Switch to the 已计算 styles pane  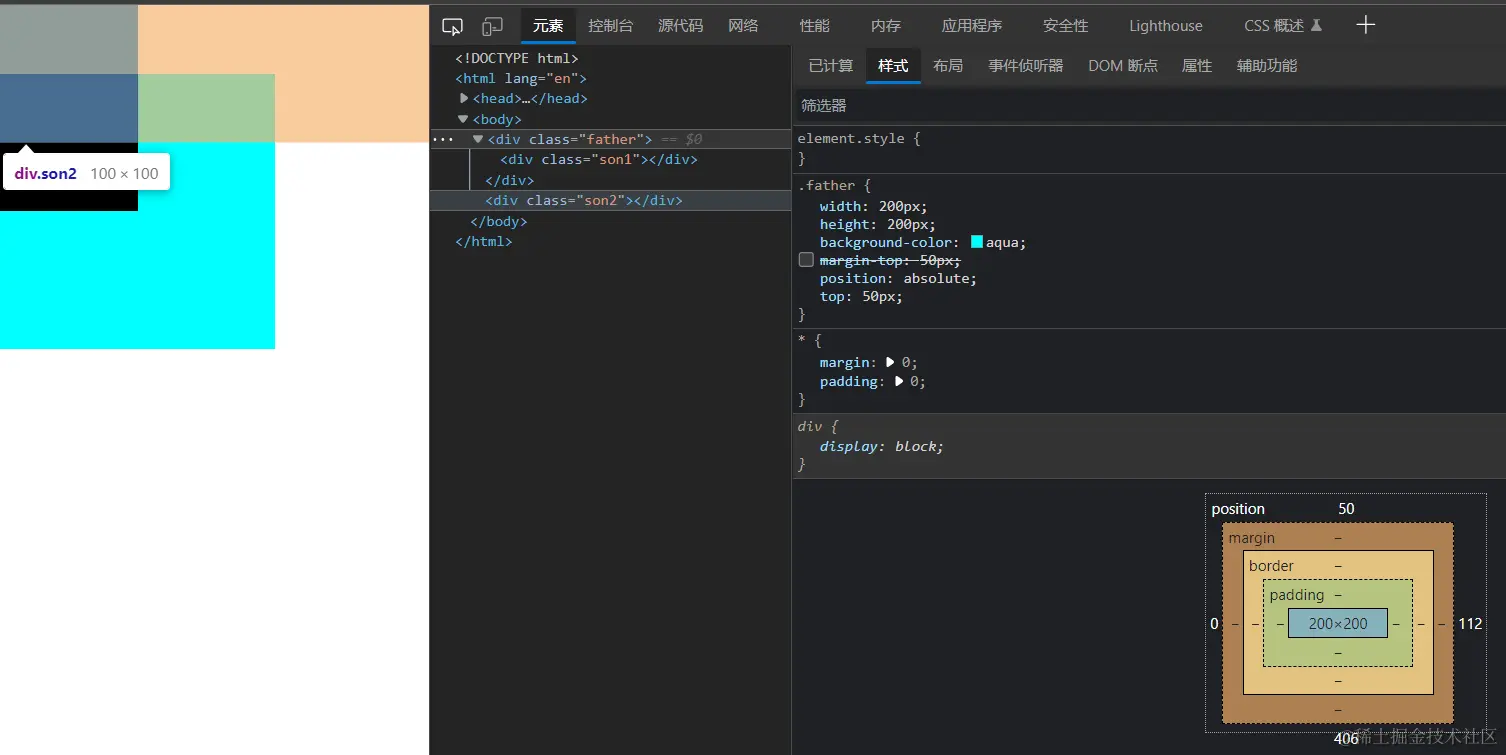(831, 66)
